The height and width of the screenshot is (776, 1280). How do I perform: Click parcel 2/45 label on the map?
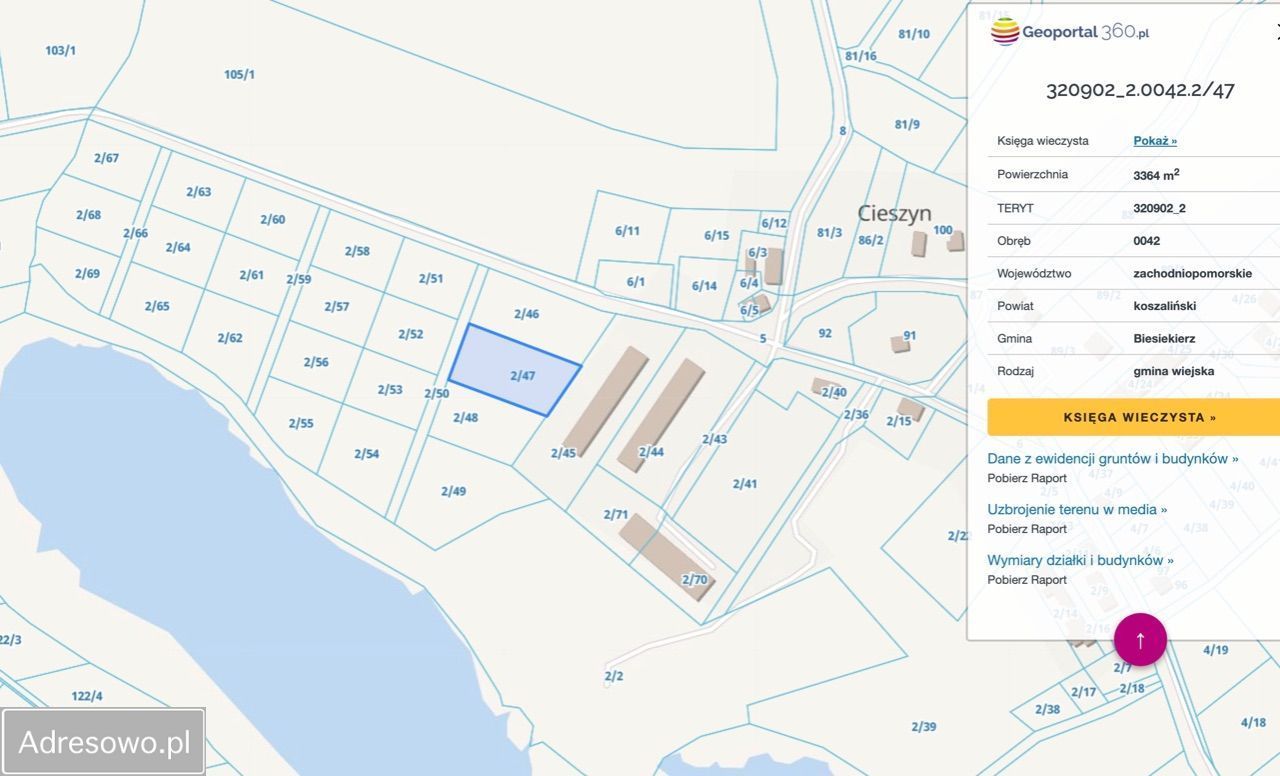click(x=563, y=453)
